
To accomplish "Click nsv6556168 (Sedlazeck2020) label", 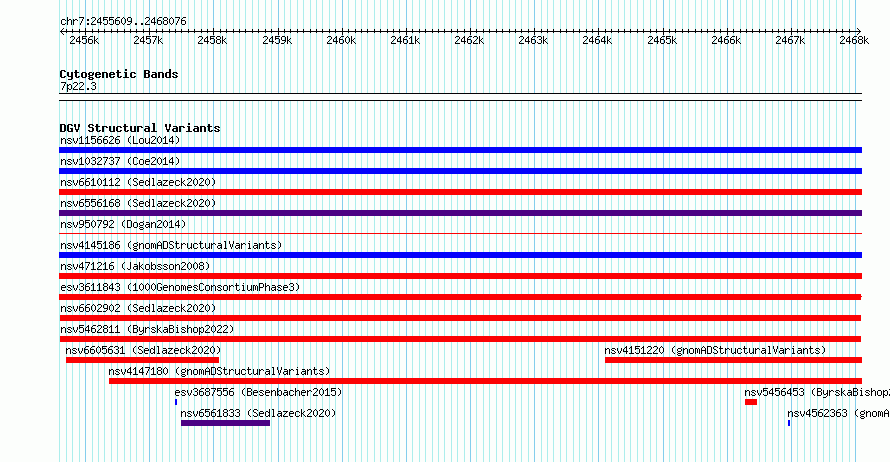I will point(138,203).
